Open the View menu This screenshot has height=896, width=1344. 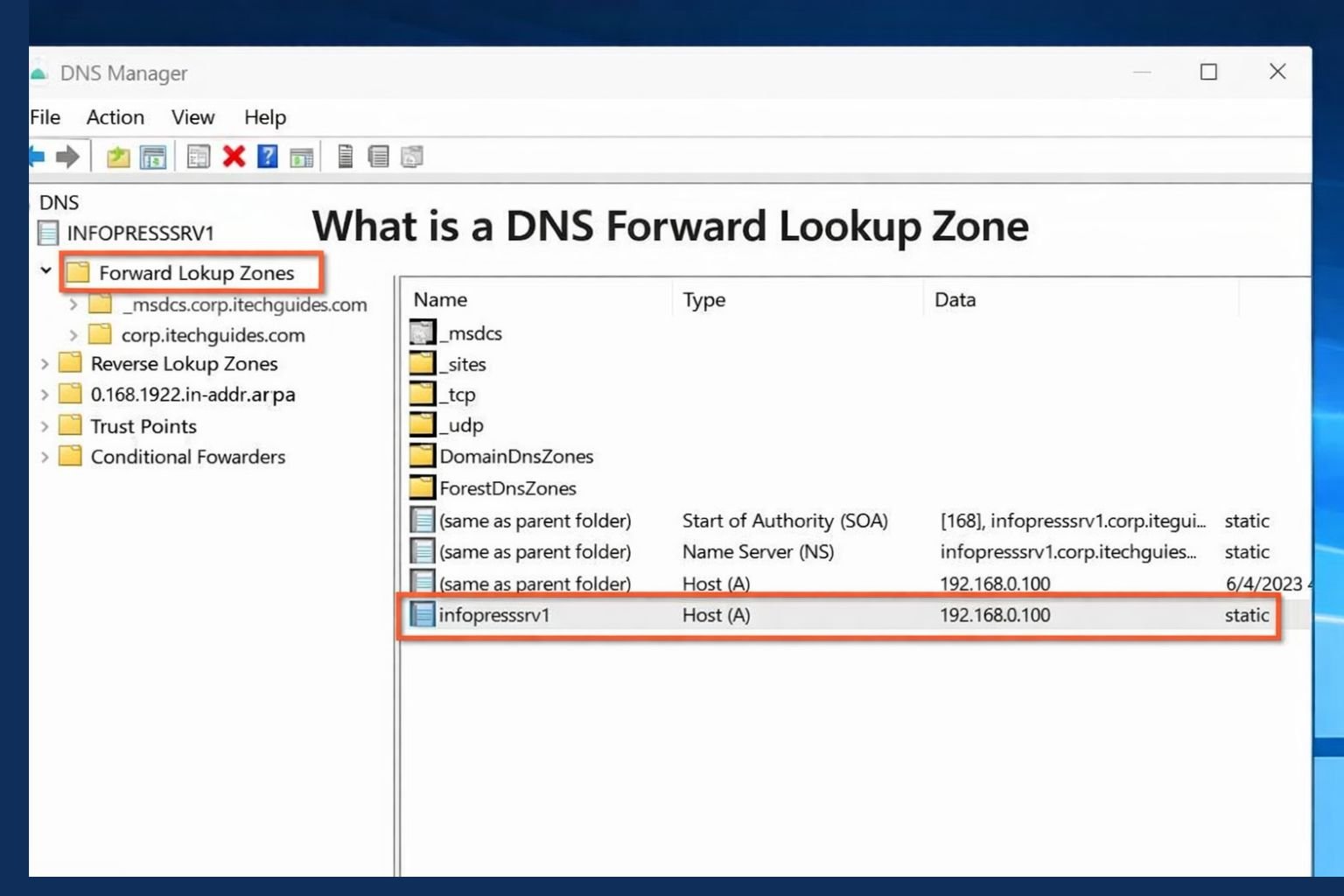[x=192, y=117]
